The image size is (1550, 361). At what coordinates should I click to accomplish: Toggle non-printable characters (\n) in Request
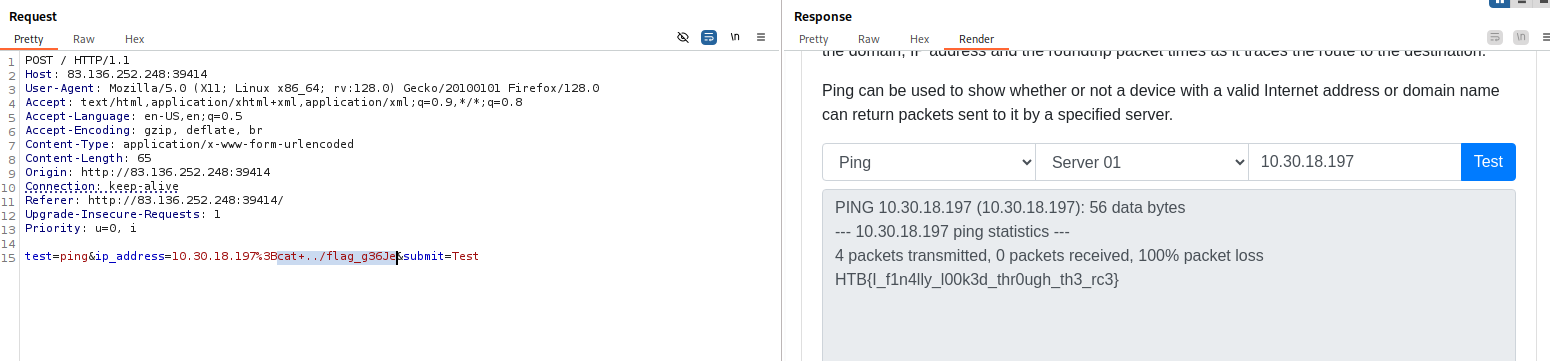click(x=735, y=37)
